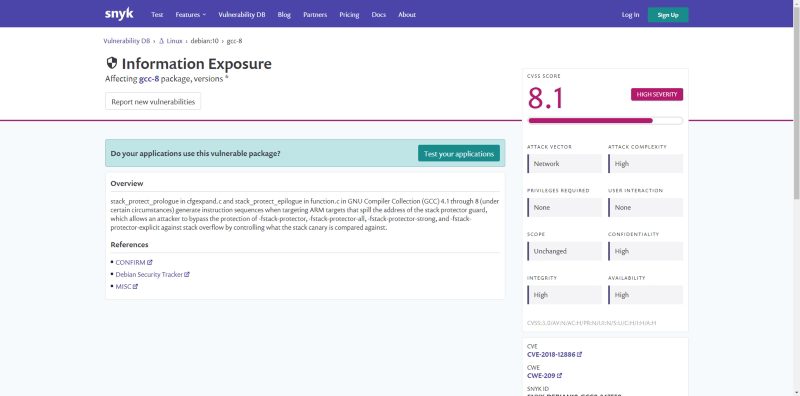Click Integrity value High
The image size is (800, 396).
[564, 295]
